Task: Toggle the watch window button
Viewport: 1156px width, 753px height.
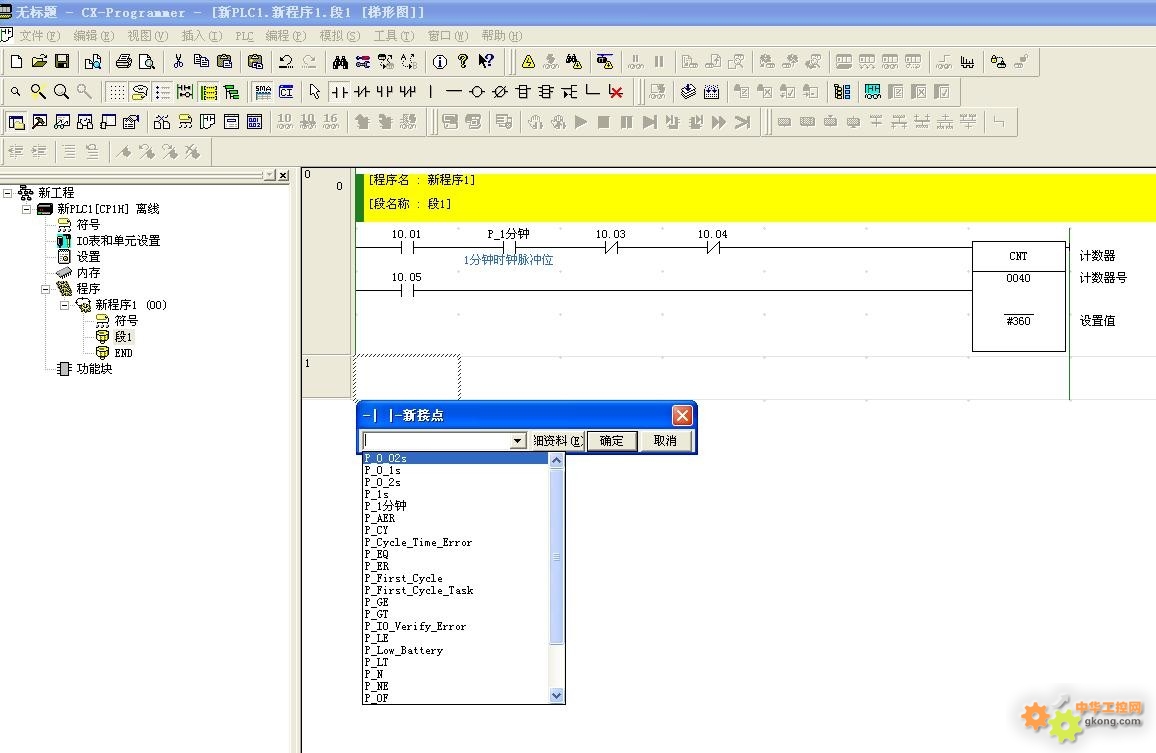Action: pyautogui.click(x=62, y=122)
